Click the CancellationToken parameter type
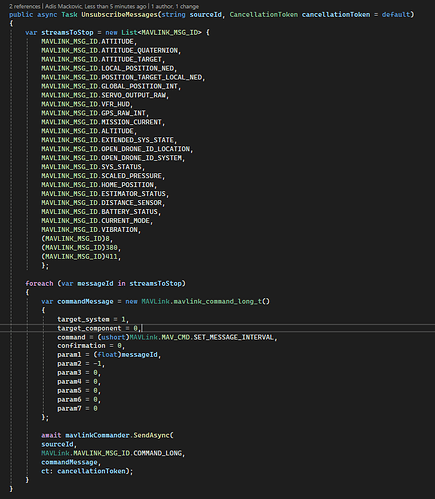Screen dimensions: 435x499 pyautogui.click(x=263, y=15)
